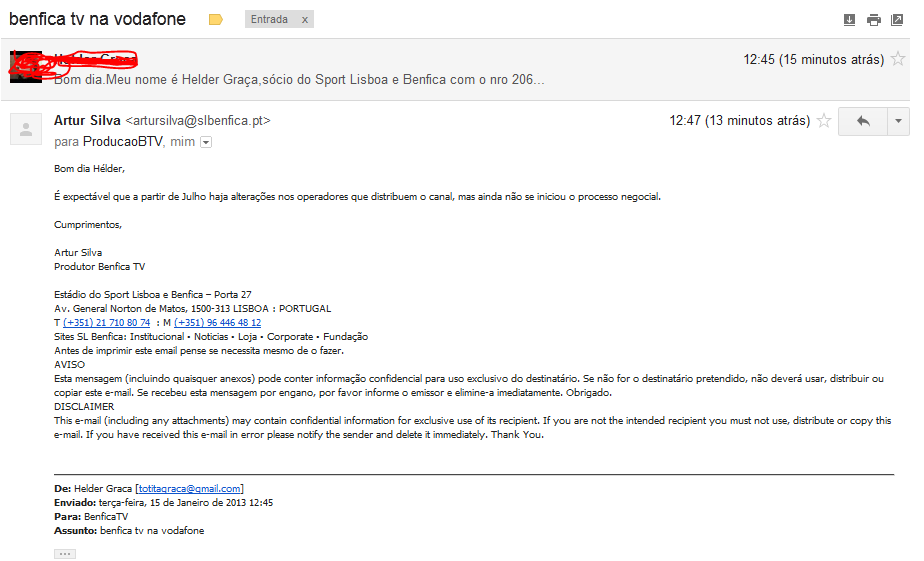Viewport: 924px width, 561px height.
Task: Click the yellow importance marker icon
Action: 215,20
